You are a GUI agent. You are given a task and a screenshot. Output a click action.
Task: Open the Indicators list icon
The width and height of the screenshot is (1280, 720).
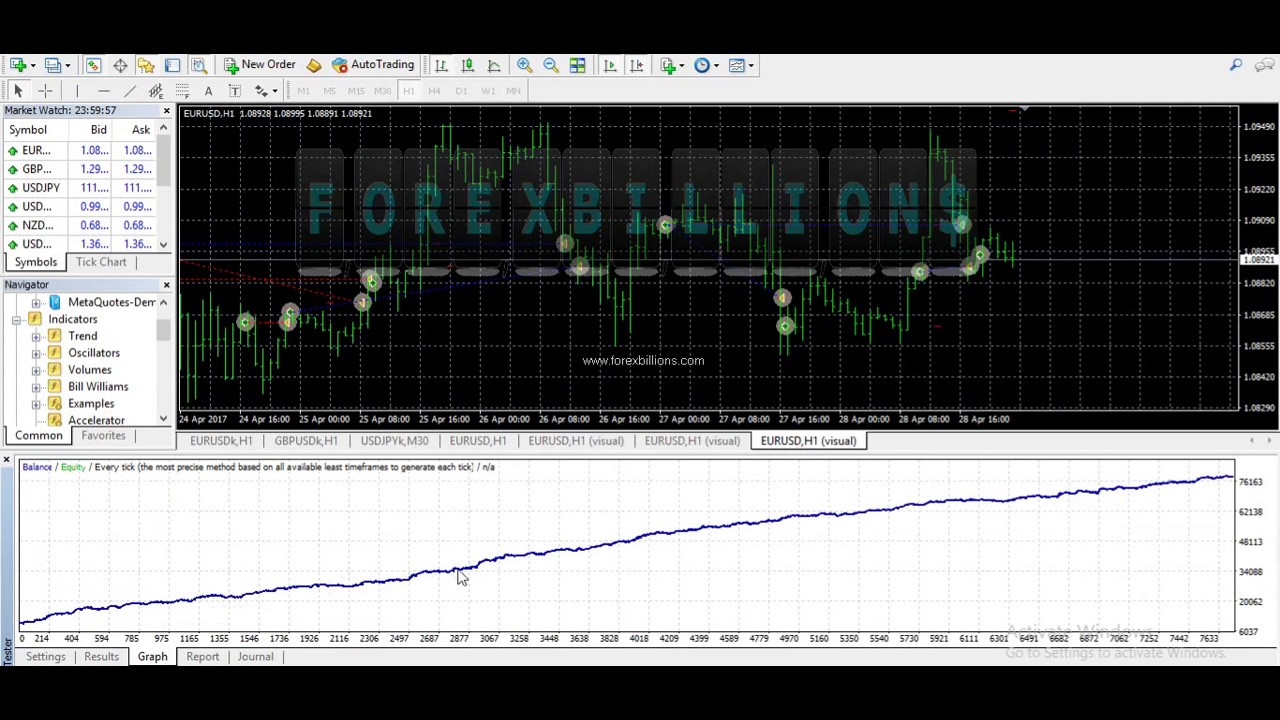coord(668,65)
